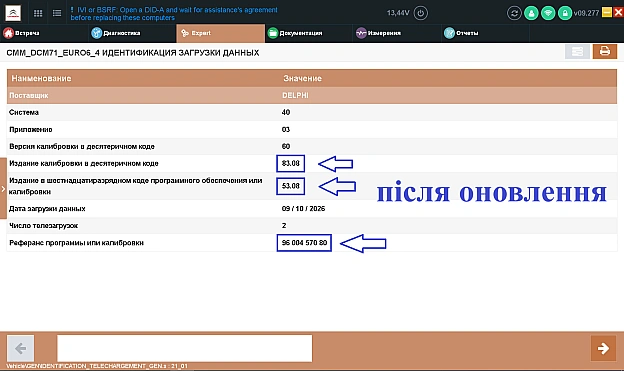Select the Поставщик row

tap(312, 96)
